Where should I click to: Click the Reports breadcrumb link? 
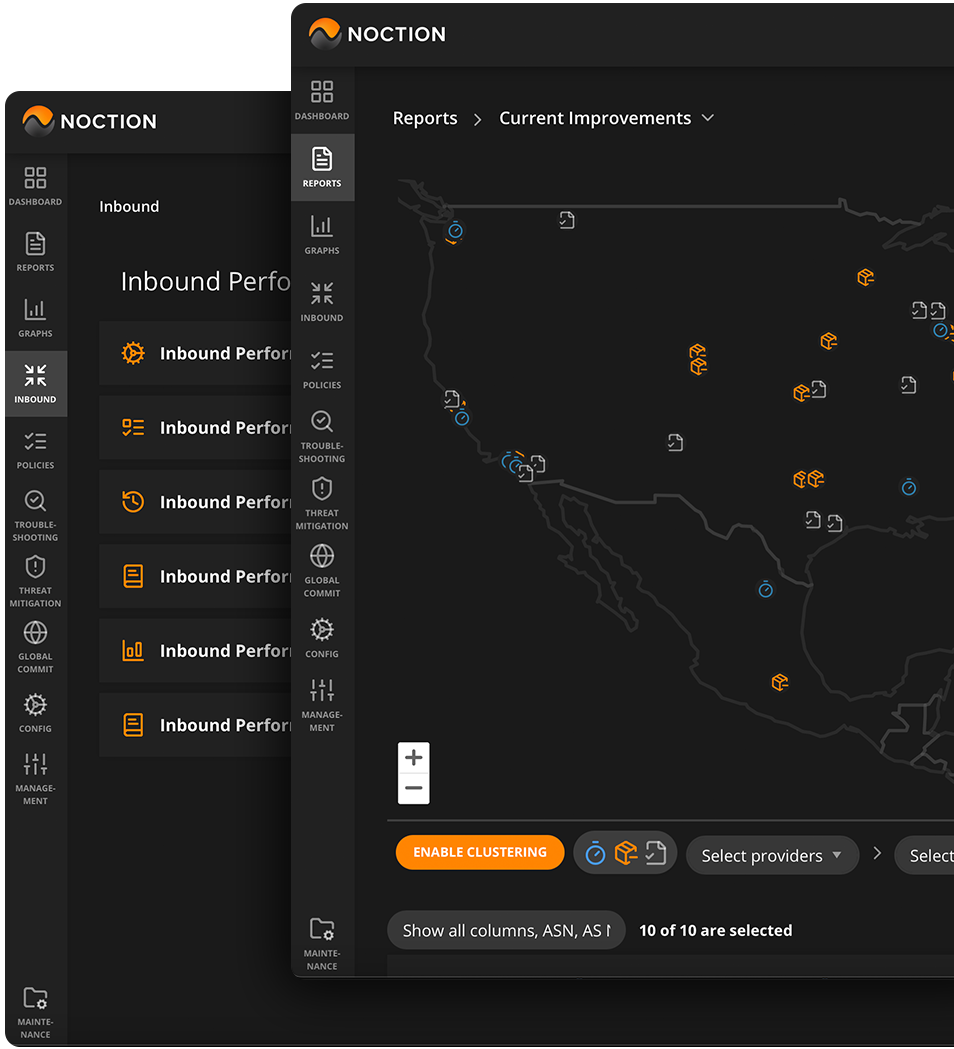pos(425,118)
